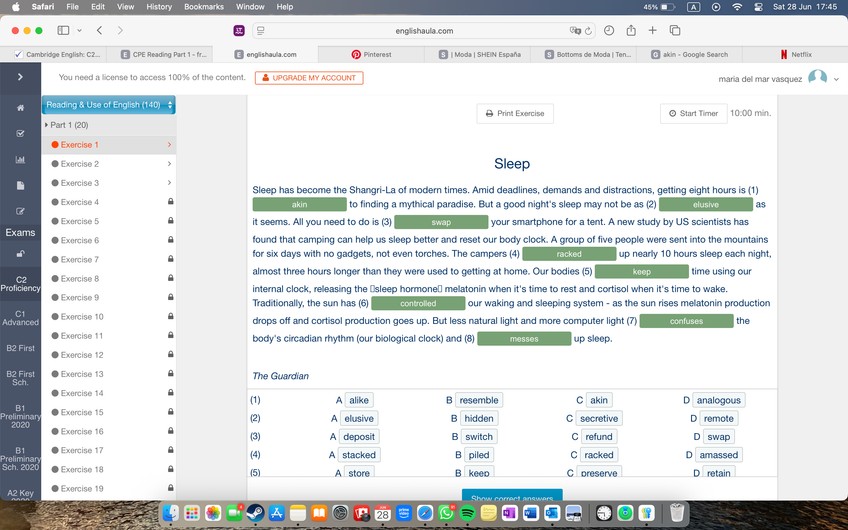Choose option 'amassed' for question 4
Screen dimensions: 848x530
(x=719, y=455)
